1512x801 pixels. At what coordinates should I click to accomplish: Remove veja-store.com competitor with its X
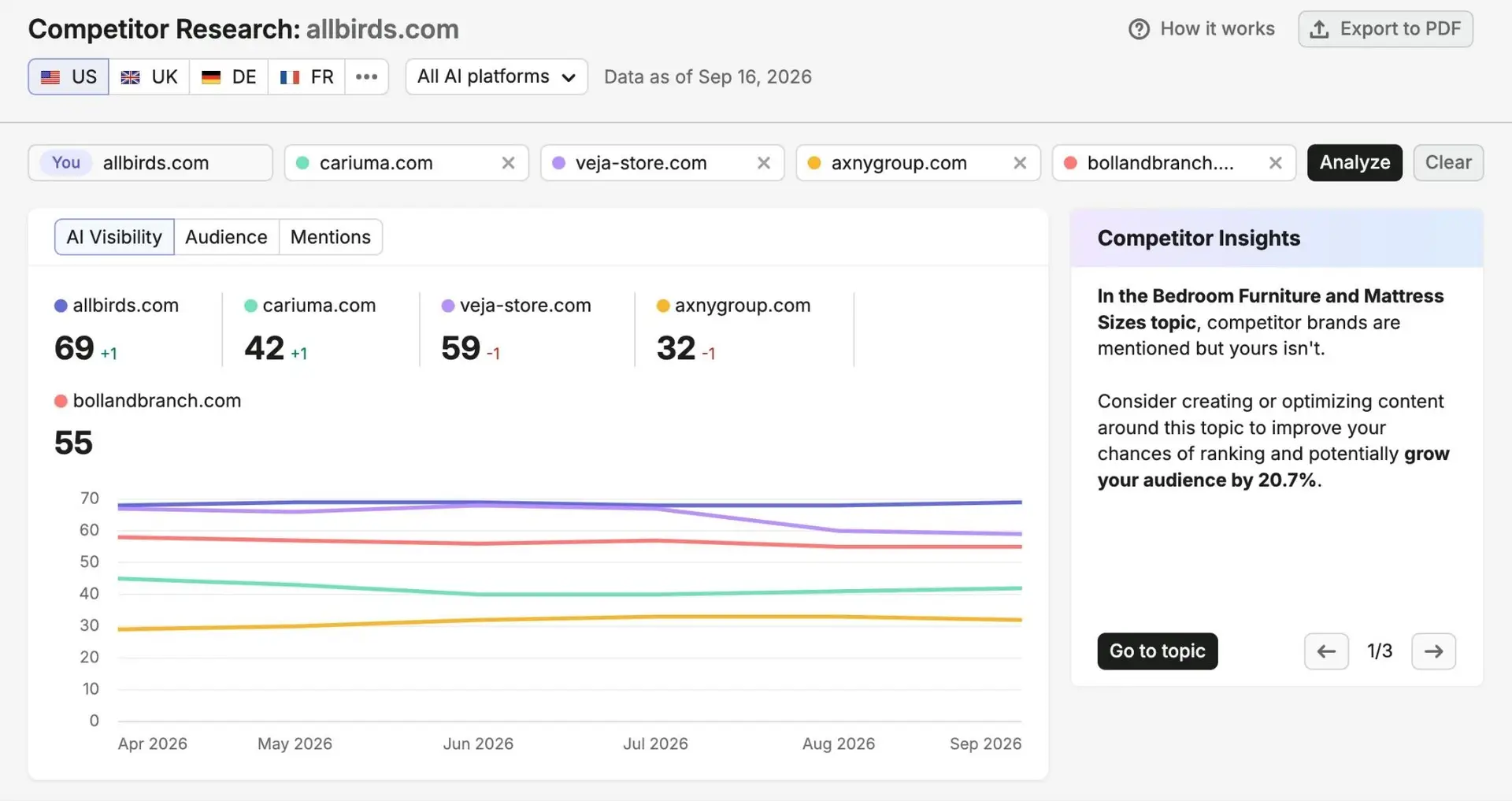click(763, 163)
